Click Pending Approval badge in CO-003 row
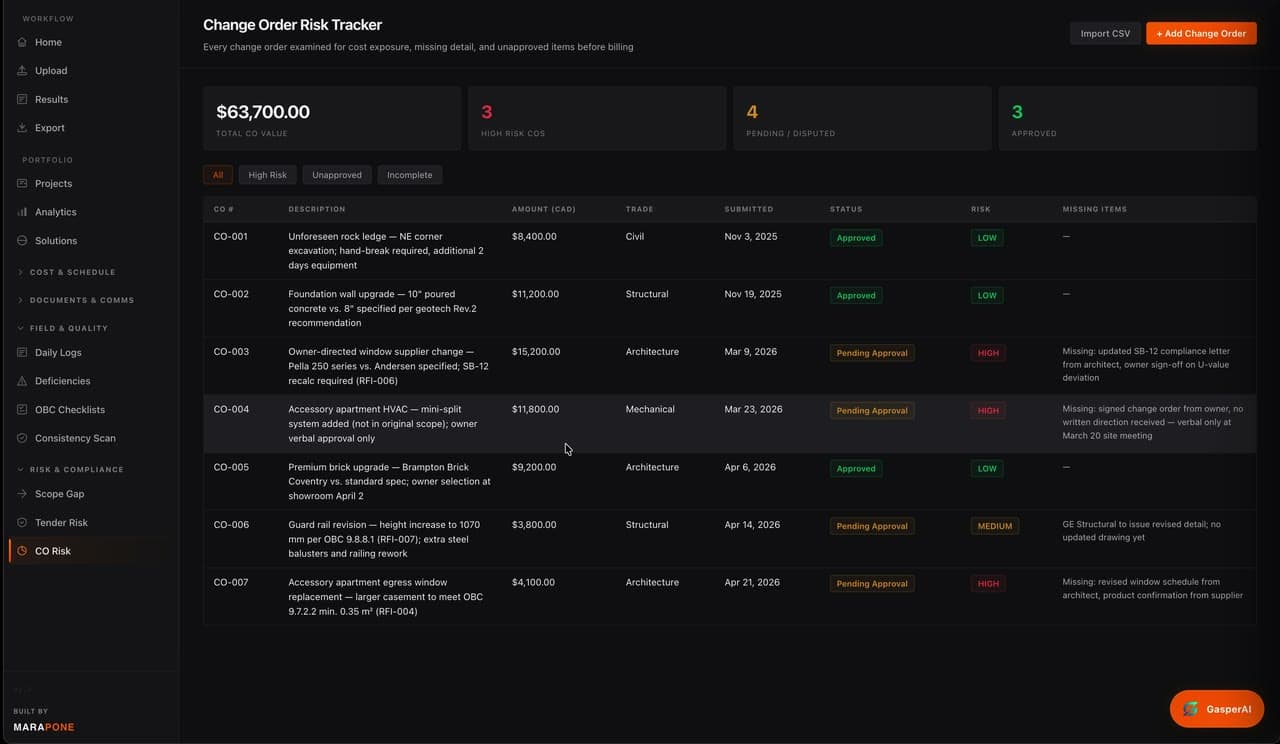Image resolution: width=1280 pixels, height=744 pixels. pos(872,353)
